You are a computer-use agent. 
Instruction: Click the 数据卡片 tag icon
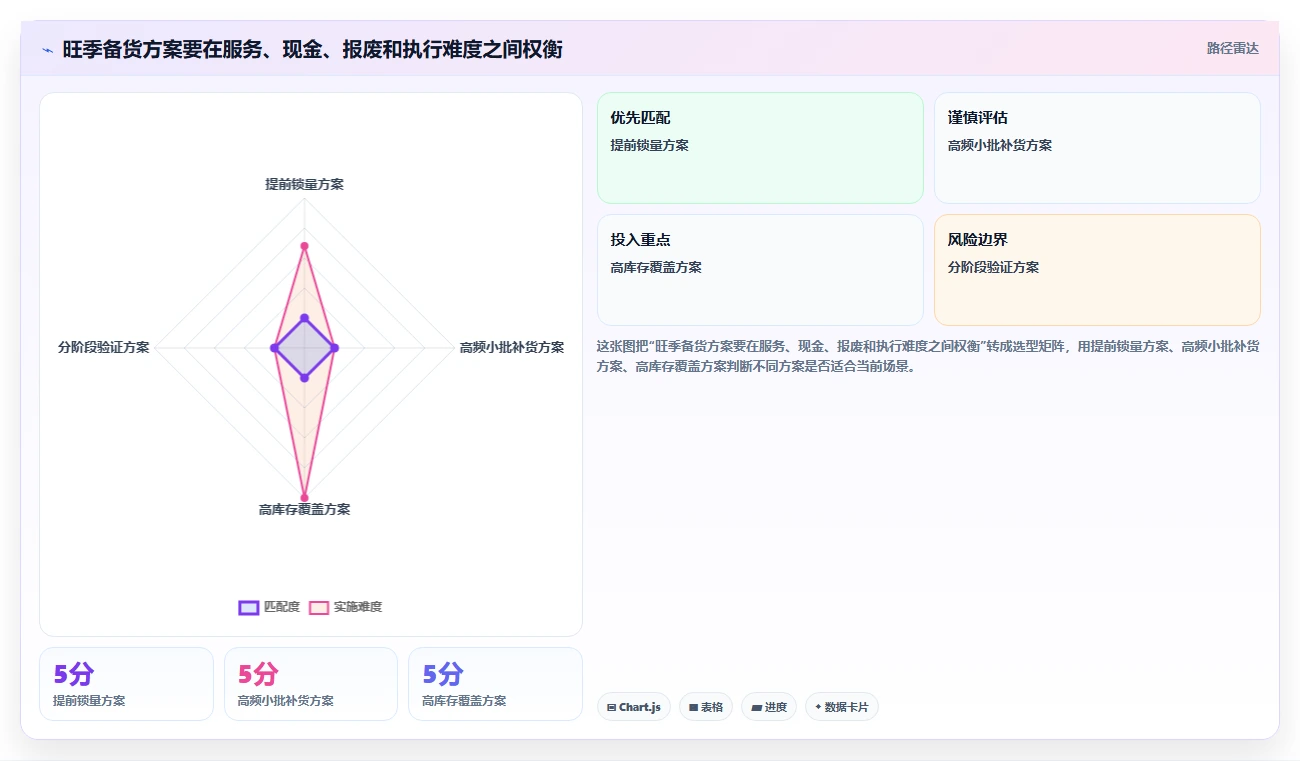818,707
